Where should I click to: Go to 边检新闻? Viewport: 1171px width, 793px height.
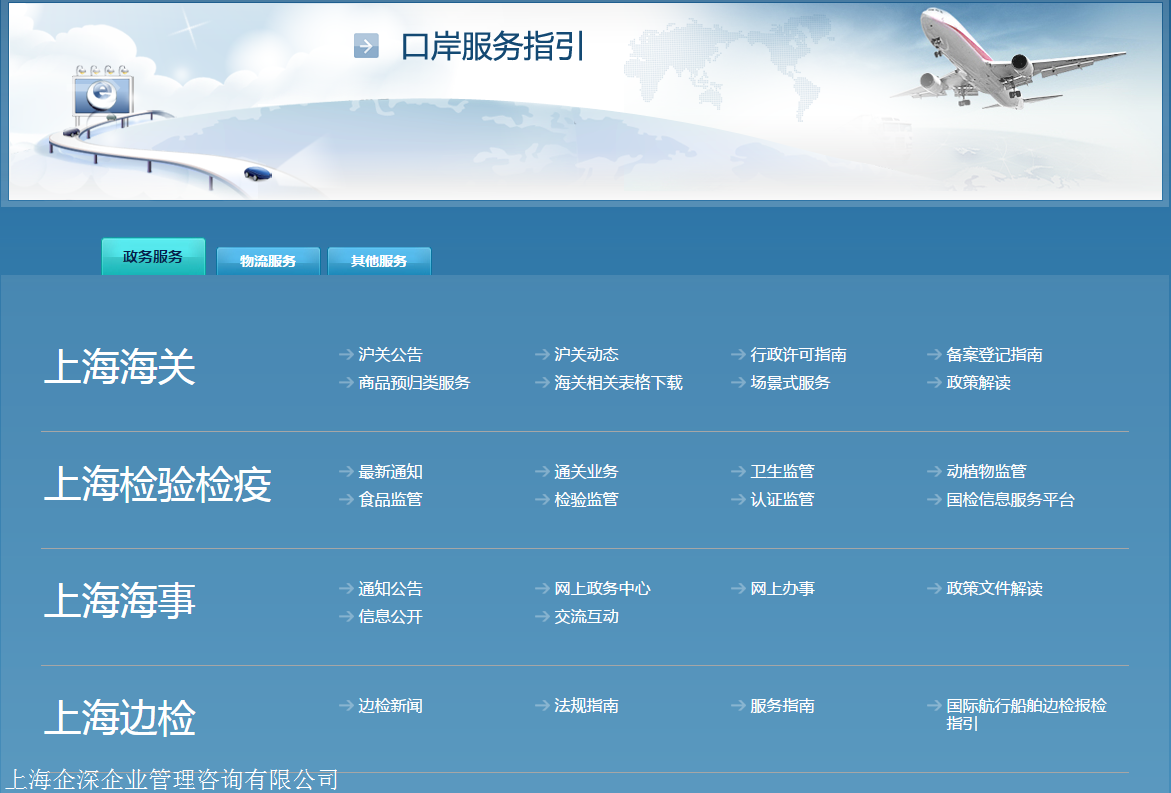391,706
